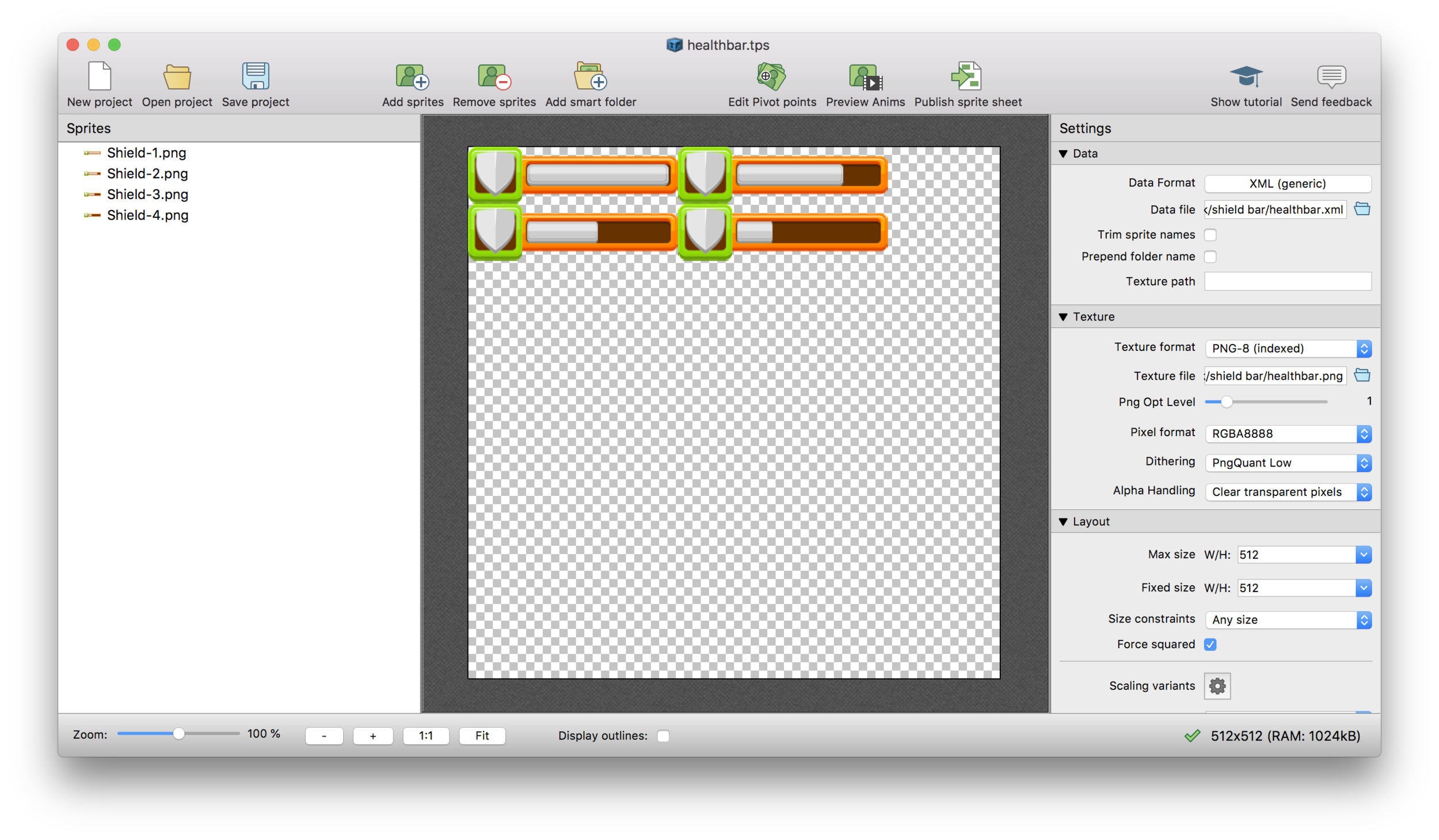Click the Data file path field
Screen dimensions: 1439x840
point(1275,209)
